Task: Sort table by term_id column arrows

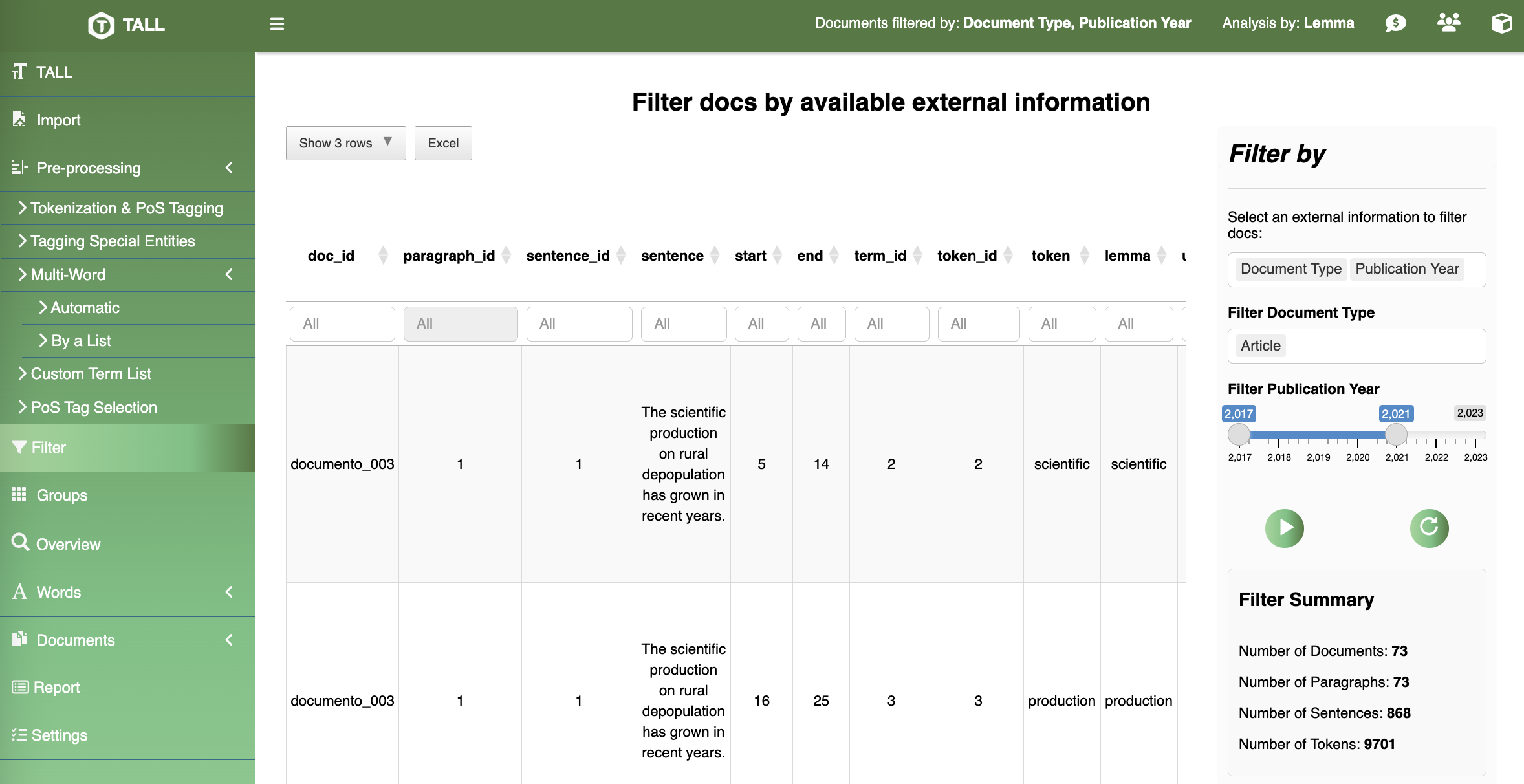Action: click(918, 256)
